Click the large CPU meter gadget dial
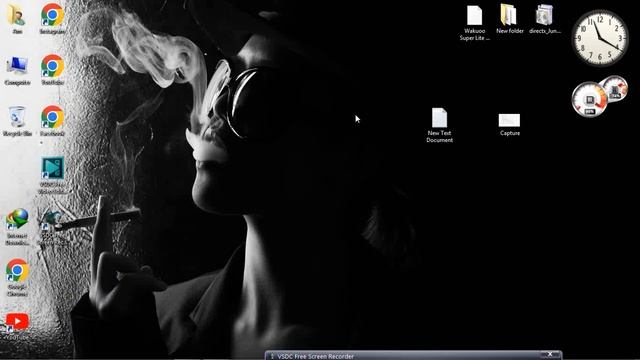The height and width of the screenshot is (360, 640). pyautogui.click(x=589, y=99)
